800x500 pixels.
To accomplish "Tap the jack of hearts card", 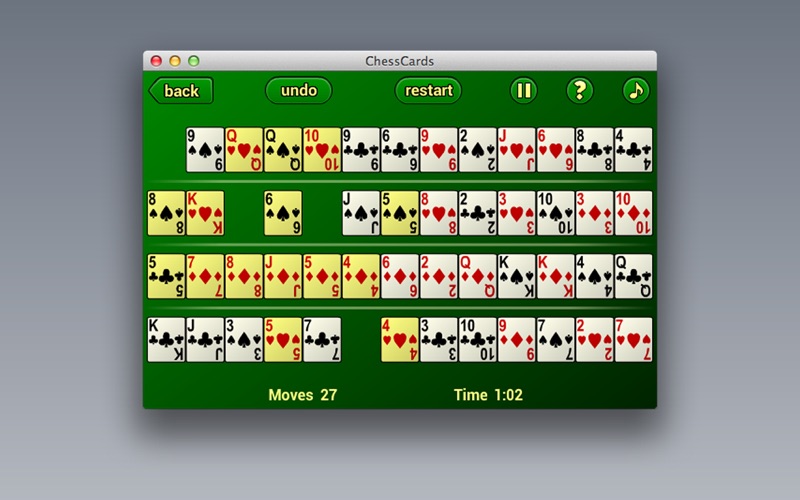I will pos(516,149).
